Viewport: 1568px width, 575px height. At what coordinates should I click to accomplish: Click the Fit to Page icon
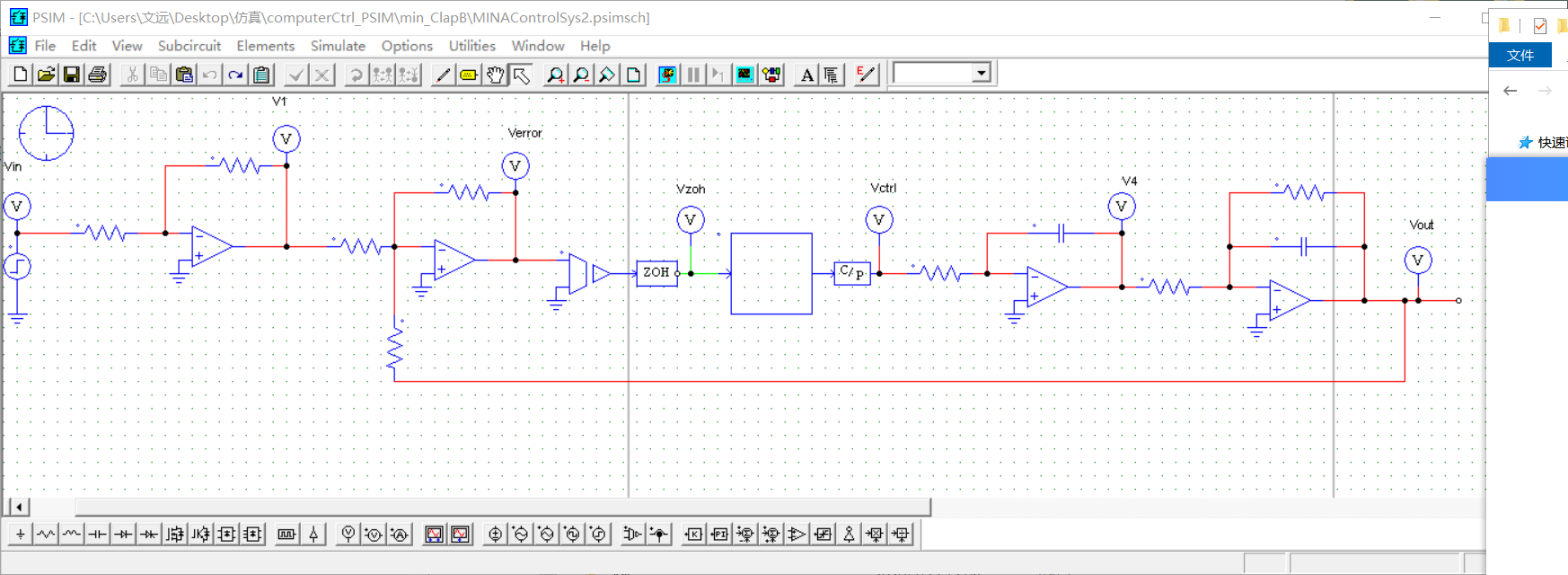(633, 75)
